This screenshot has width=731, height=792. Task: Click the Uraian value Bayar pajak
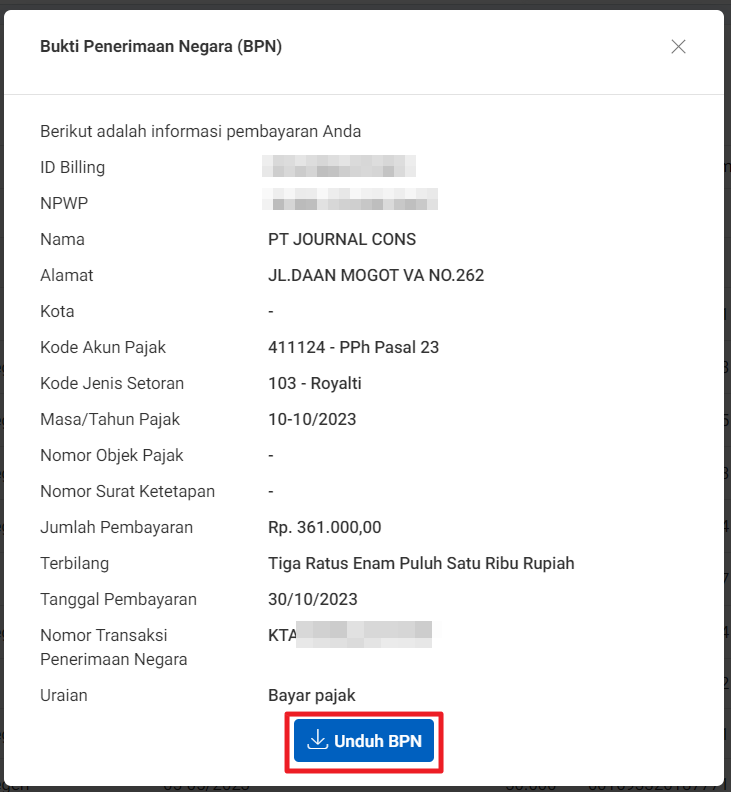[x=311, y=695]
